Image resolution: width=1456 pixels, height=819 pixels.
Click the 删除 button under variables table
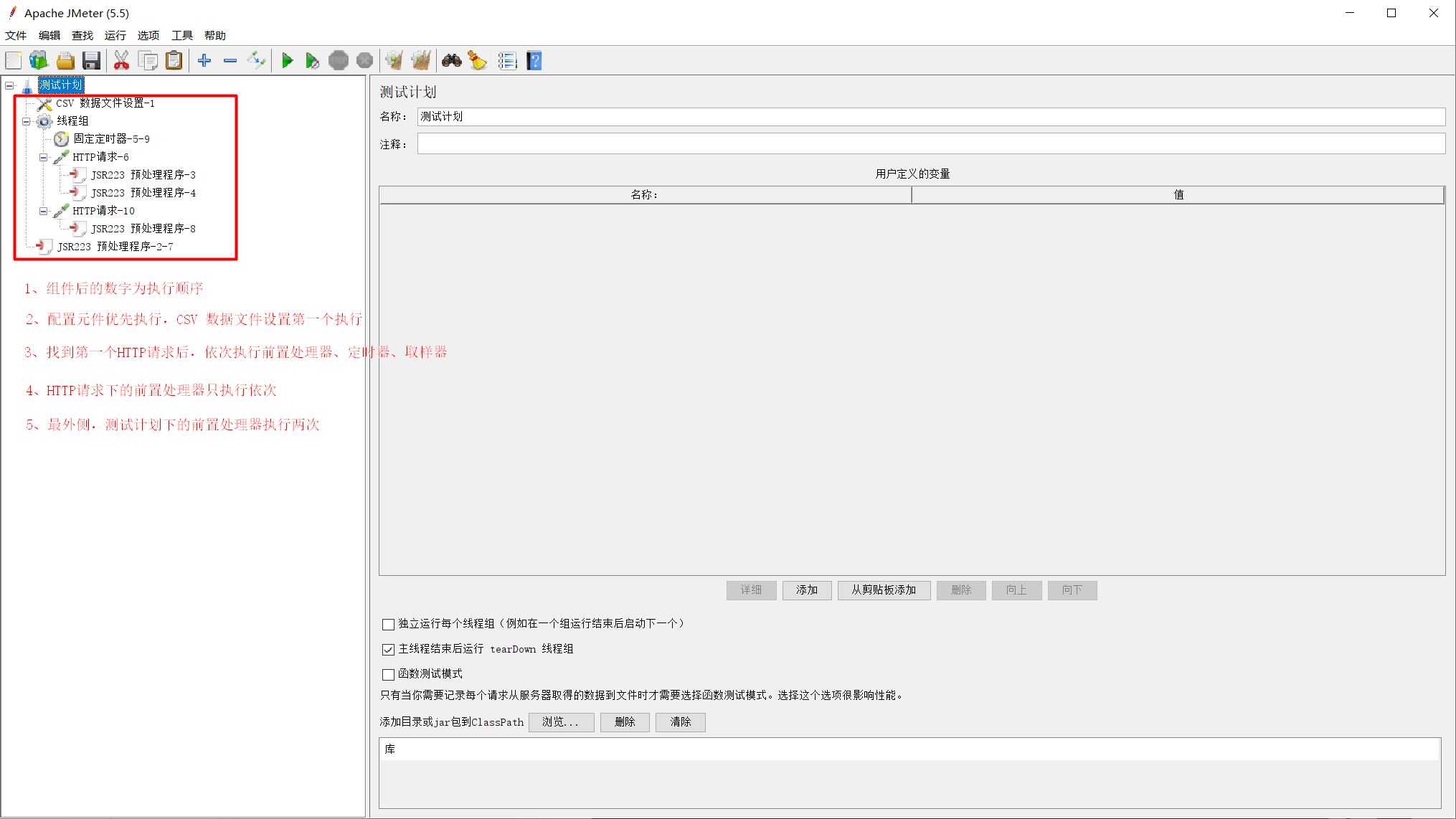[x=961, y=590]
